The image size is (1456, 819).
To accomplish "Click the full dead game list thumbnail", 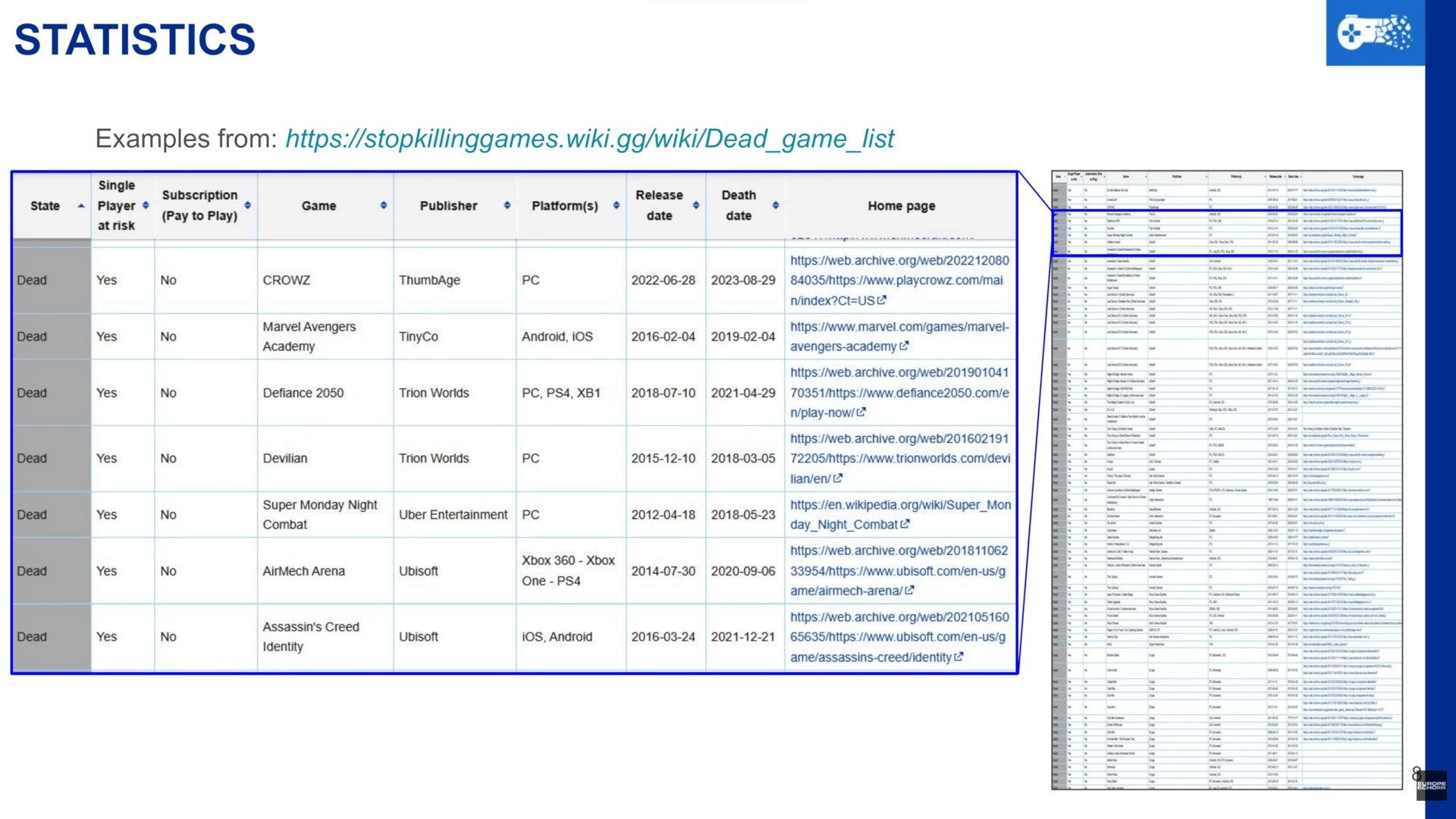I will point(1227,480).
